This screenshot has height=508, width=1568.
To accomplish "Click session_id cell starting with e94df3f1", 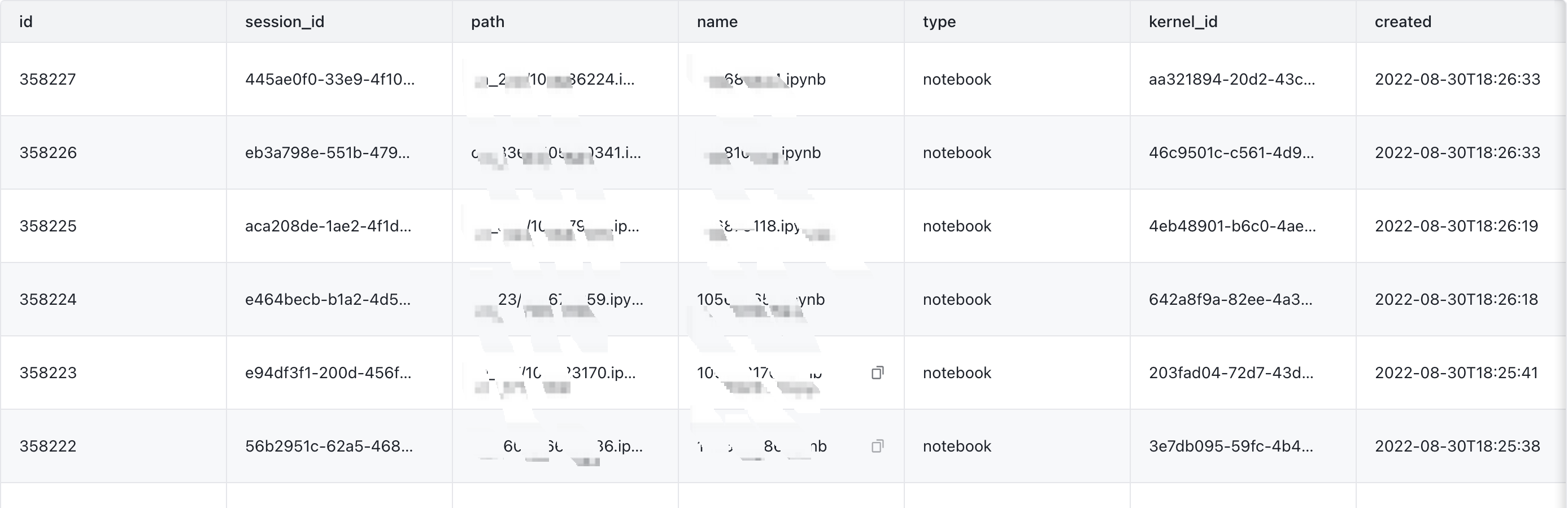I will click(328, 373).
